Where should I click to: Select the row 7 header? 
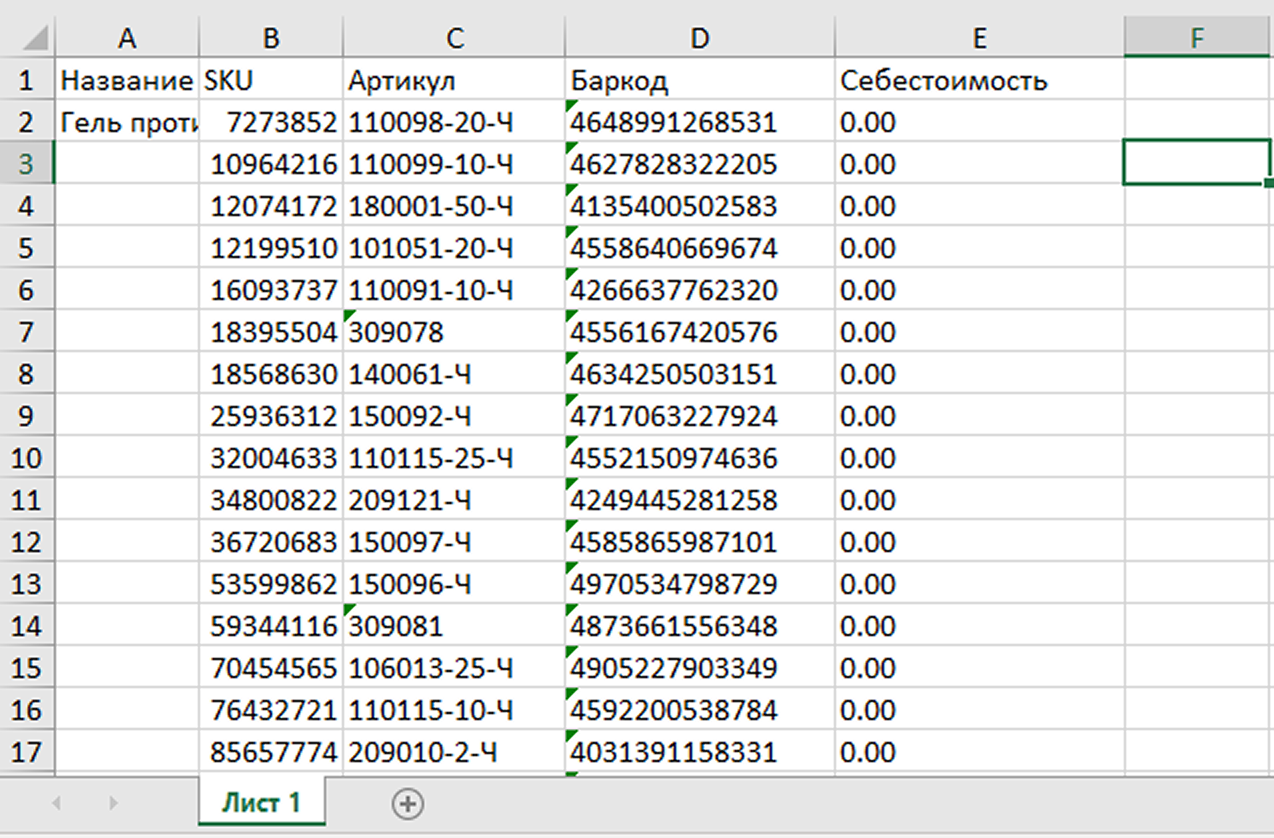[26, 331]
